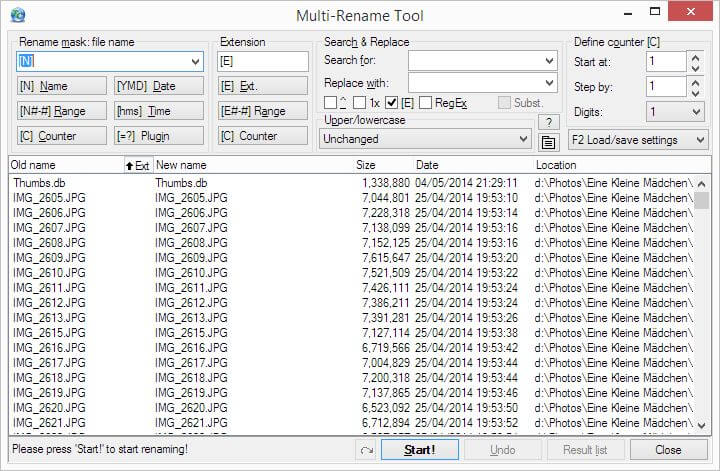Viewport: 720px width, 471px height.
Task: Click the question mark help button
Action: 548,122
